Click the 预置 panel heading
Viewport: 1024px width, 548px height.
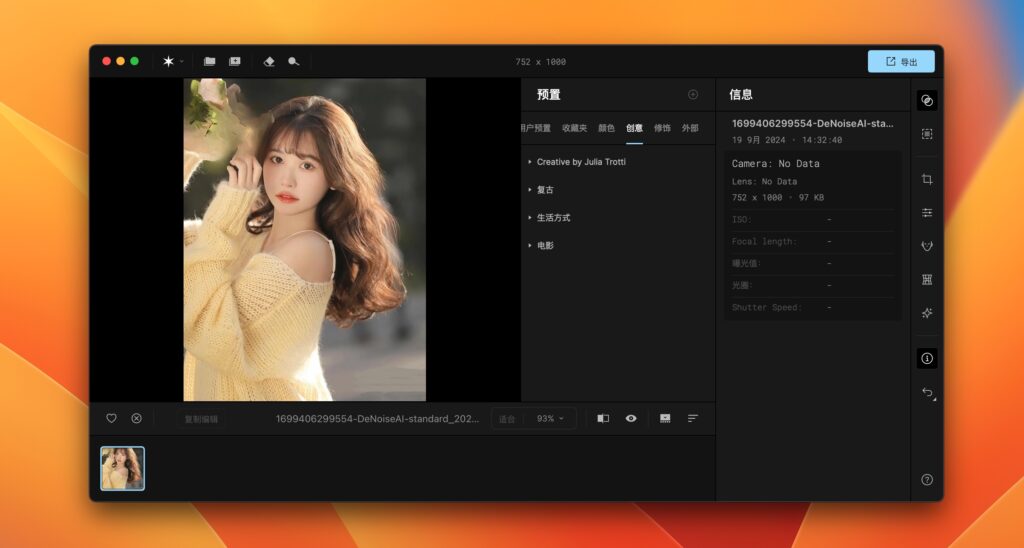[549, 95]
